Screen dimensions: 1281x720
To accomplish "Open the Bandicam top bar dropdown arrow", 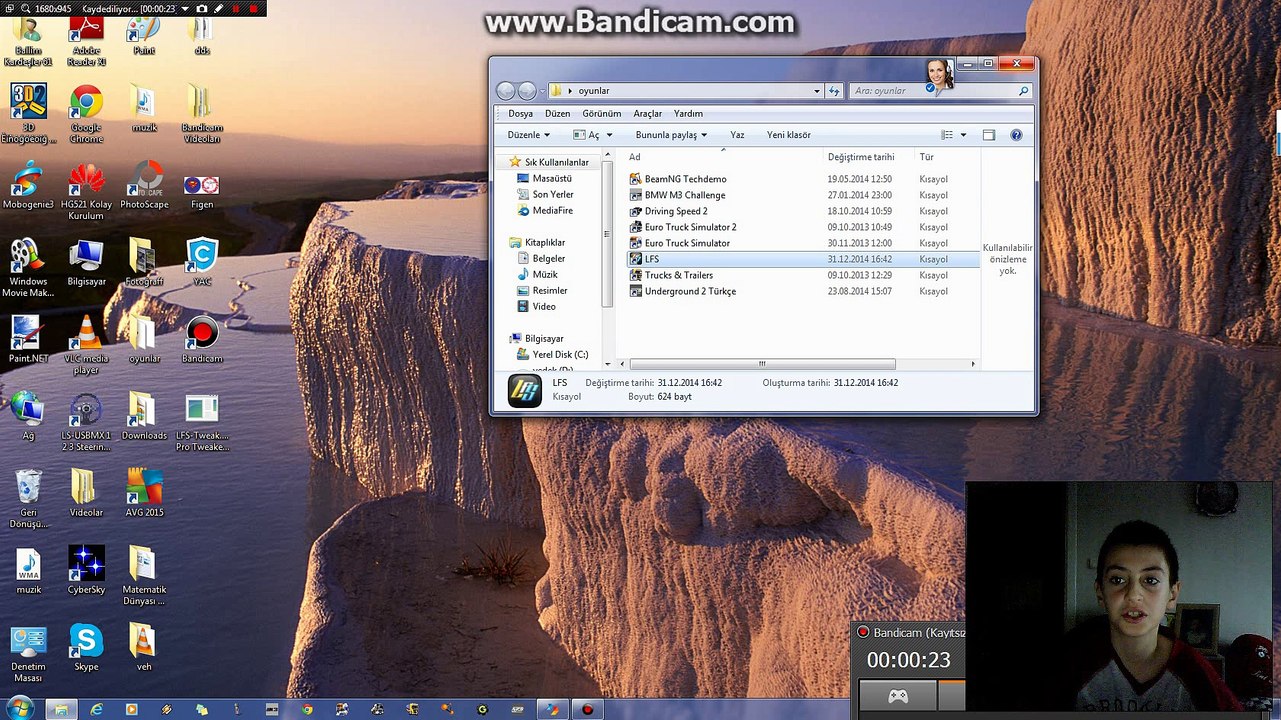I will [185, 9].
